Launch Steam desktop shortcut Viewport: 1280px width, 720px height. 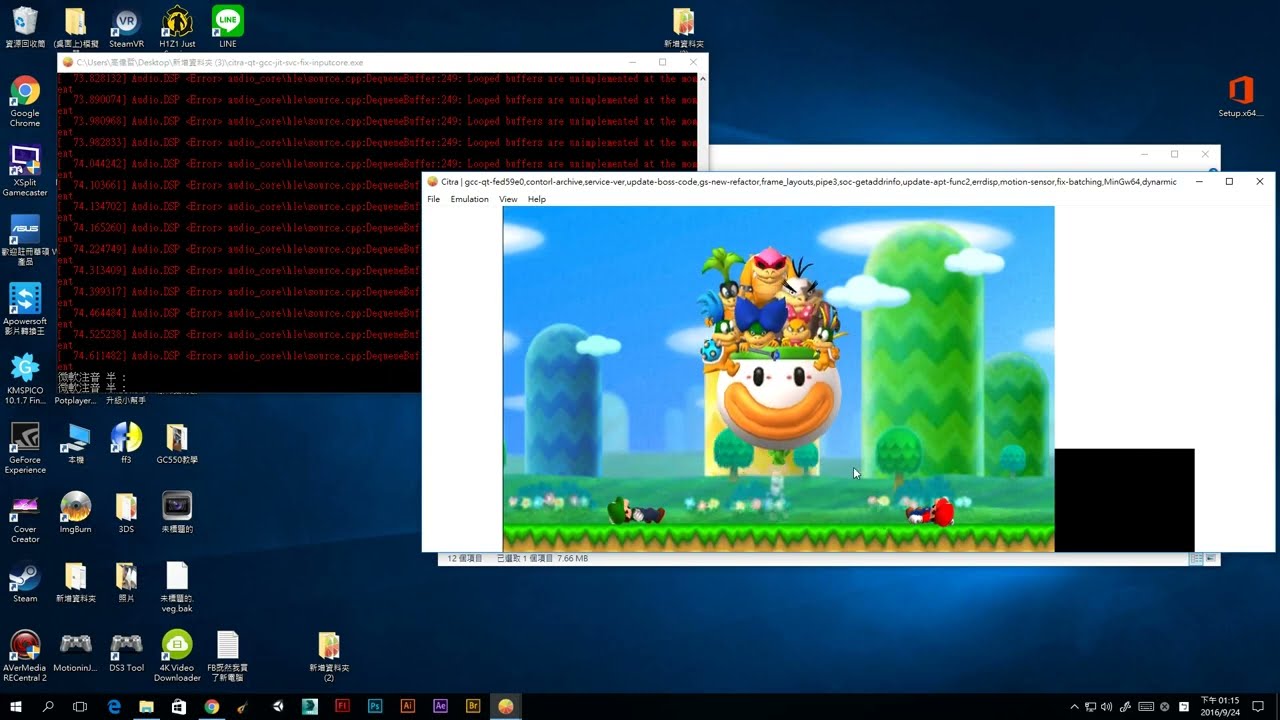25,582
